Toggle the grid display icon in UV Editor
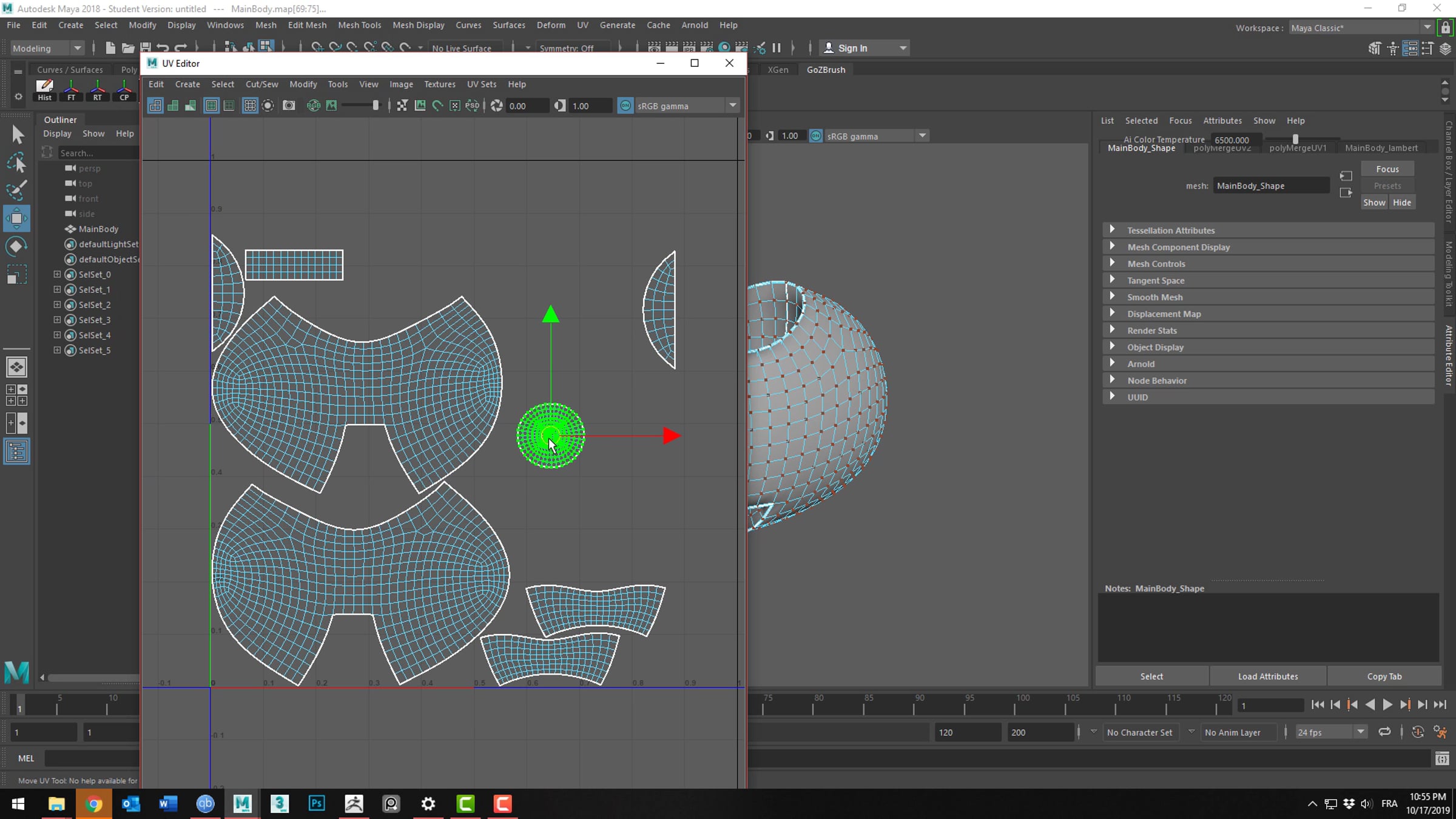 [249, 106]
